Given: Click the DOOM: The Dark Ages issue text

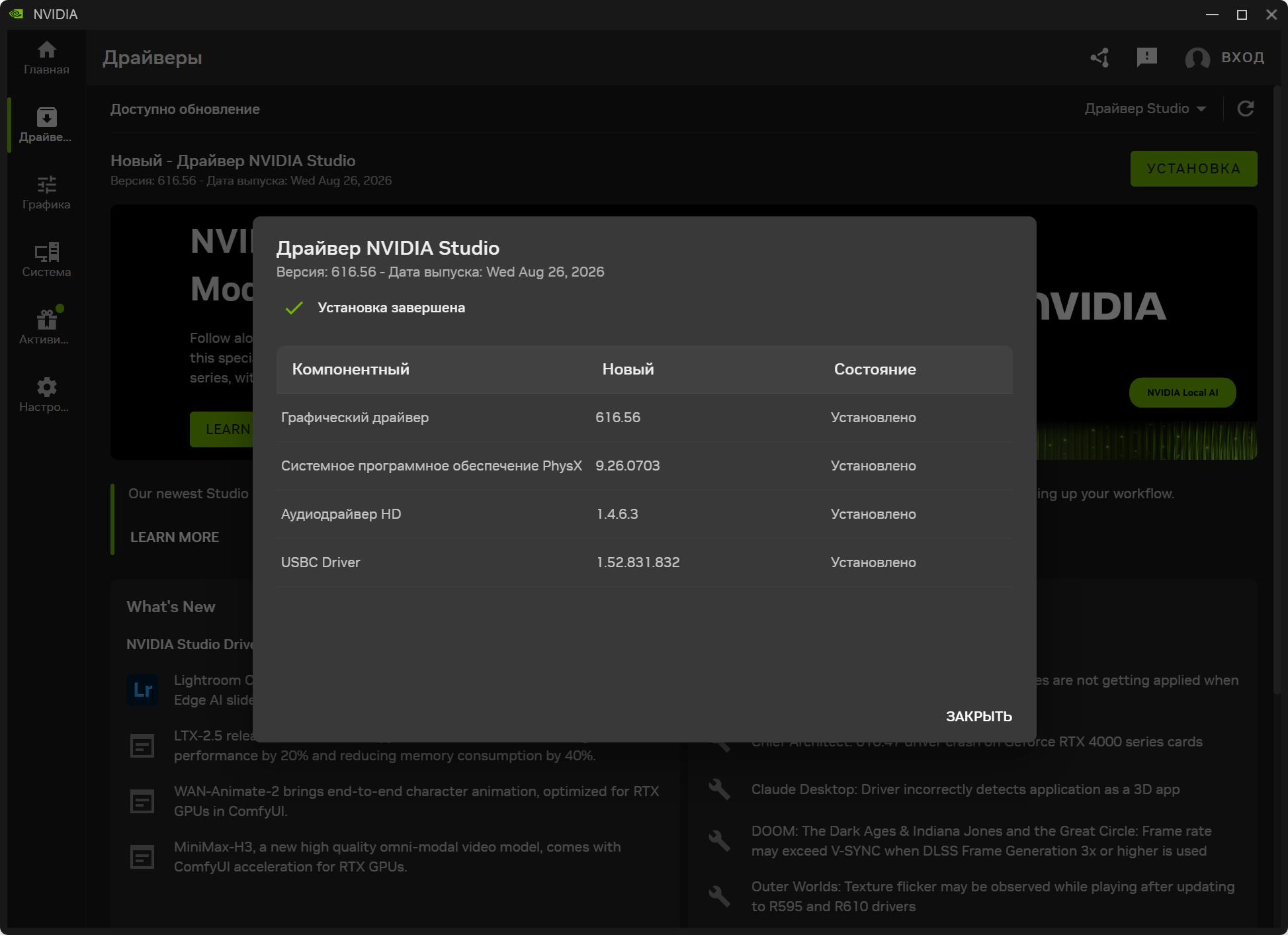Looking at the screenshot, I should (x=982, y=841).
